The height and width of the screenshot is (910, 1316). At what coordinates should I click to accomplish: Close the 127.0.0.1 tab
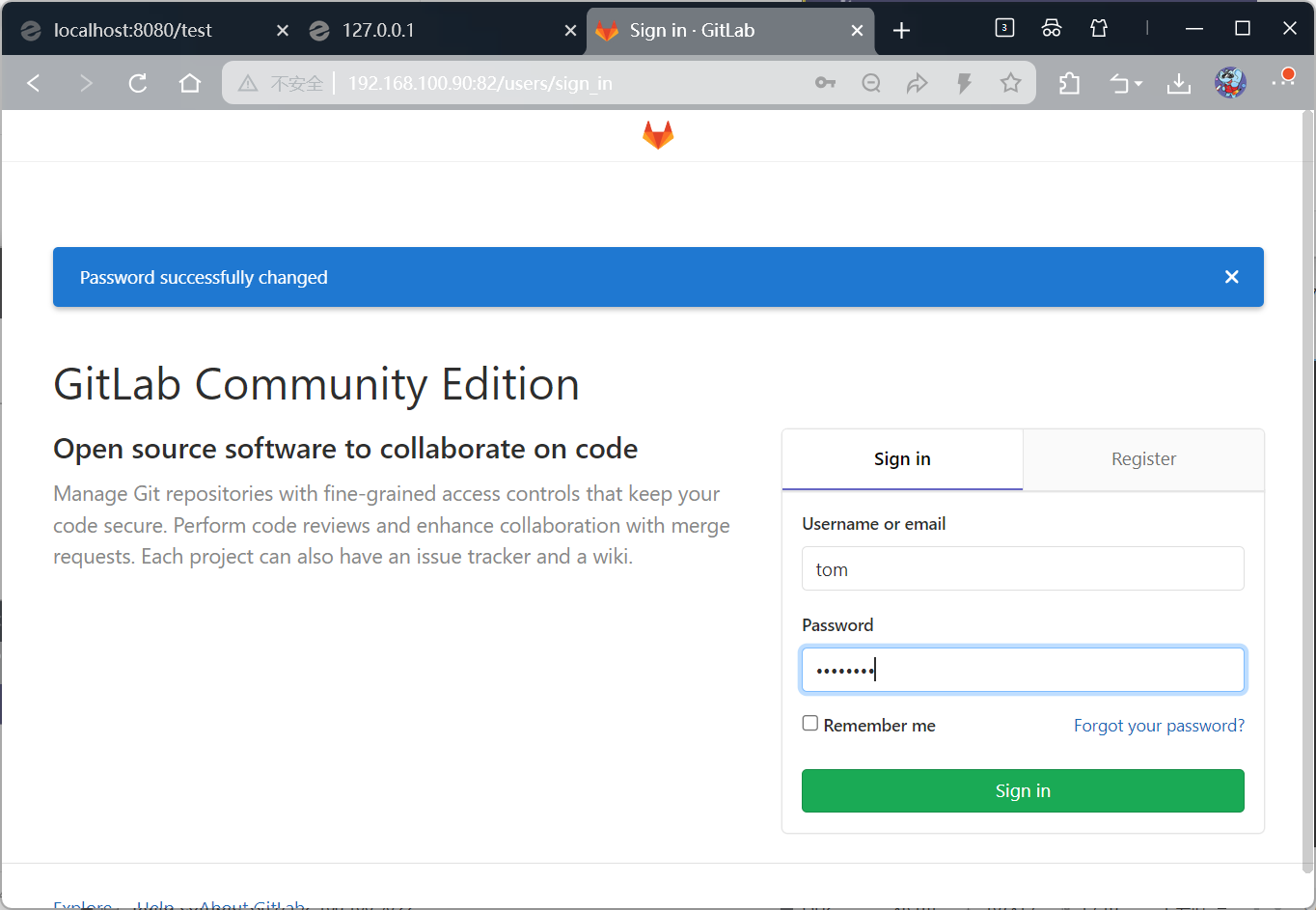coord(570,31)
